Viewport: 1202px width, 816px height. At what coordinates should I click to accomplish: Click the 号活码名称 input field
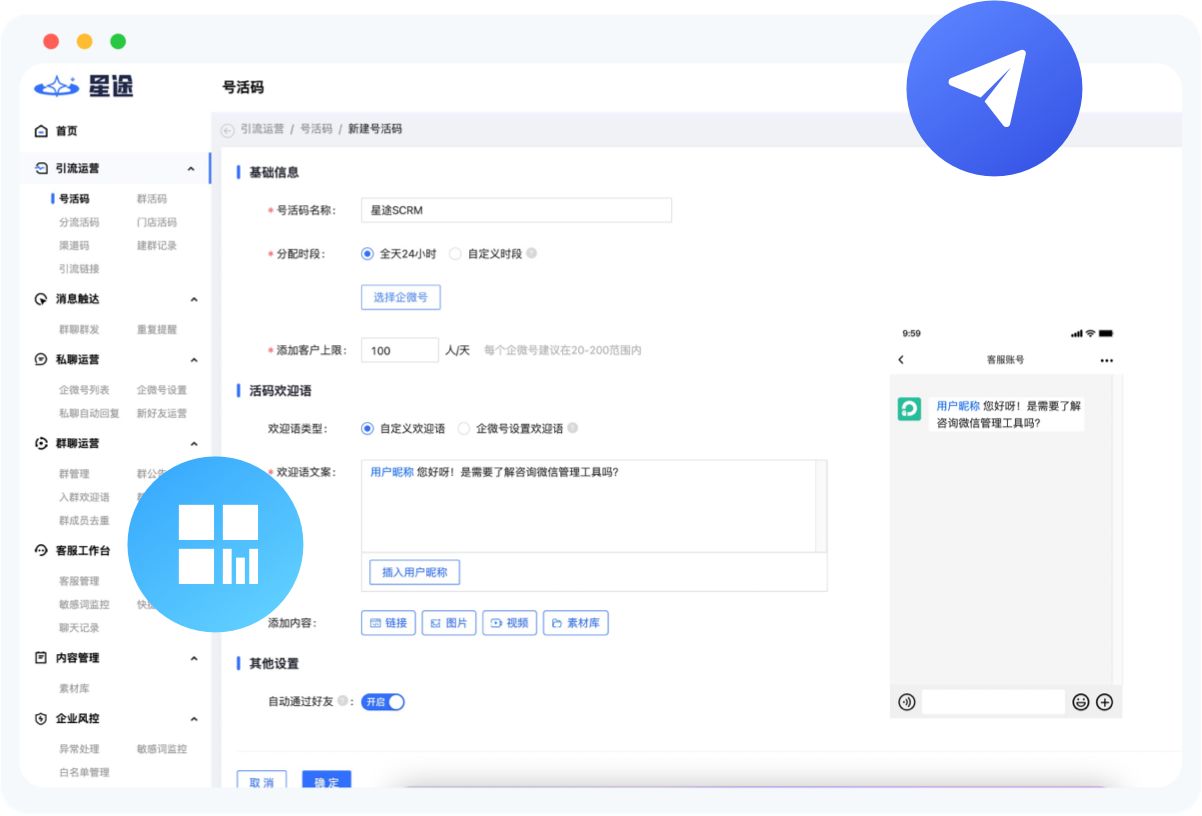click(x=516, y=210)
